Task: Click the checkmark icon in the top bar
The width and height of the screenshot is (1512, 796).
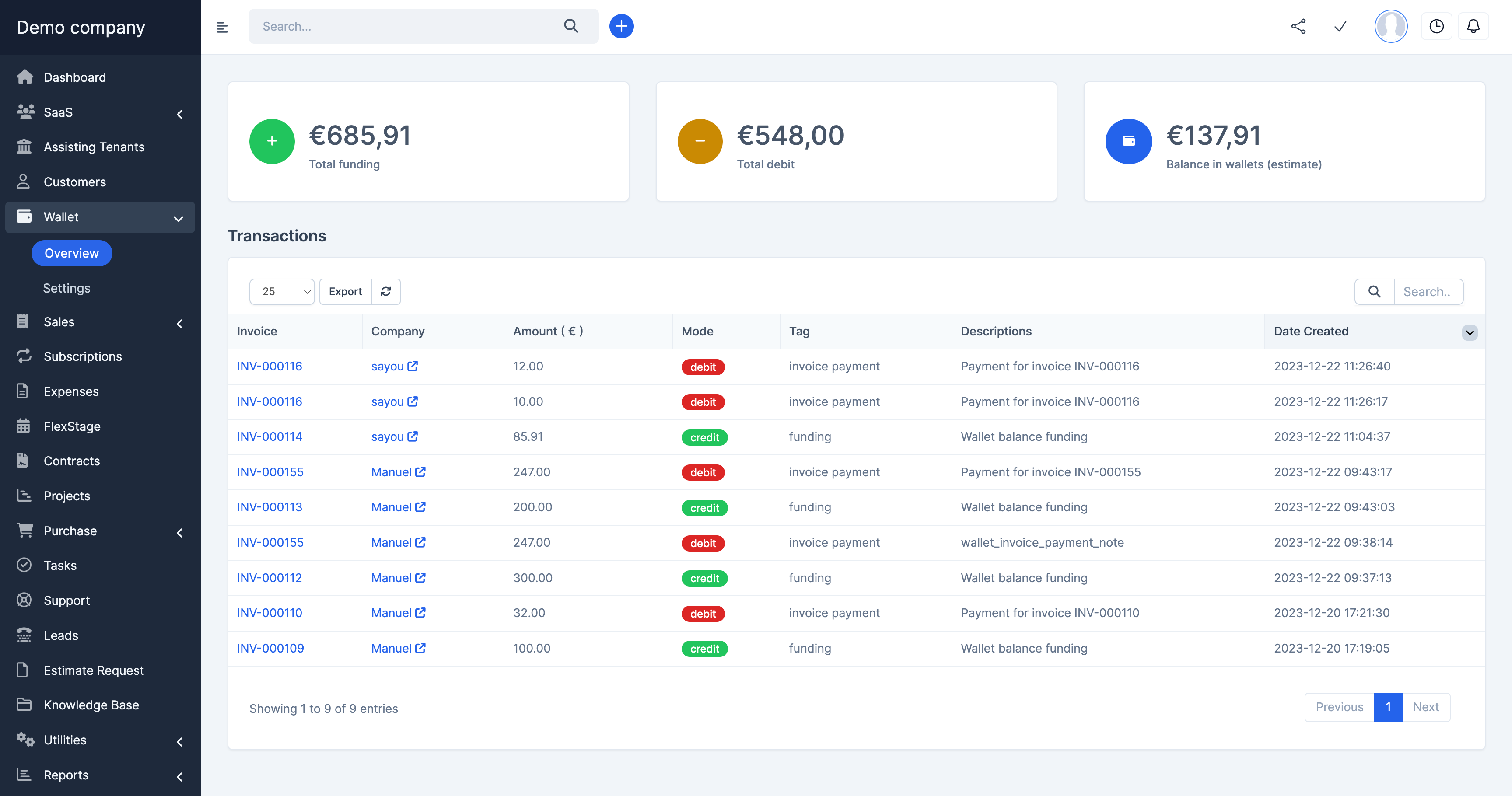Action: pyautogui.click(x=1340, y=26)
